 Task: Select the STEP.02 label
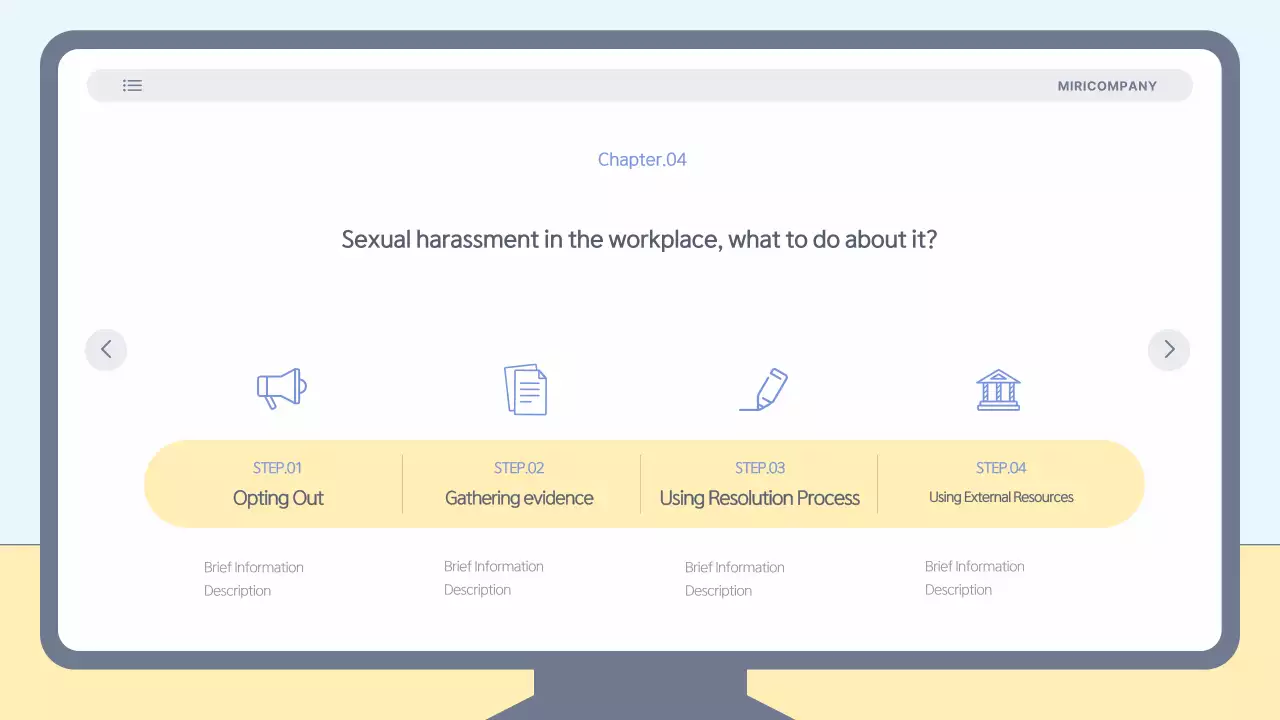pos(519,468)
